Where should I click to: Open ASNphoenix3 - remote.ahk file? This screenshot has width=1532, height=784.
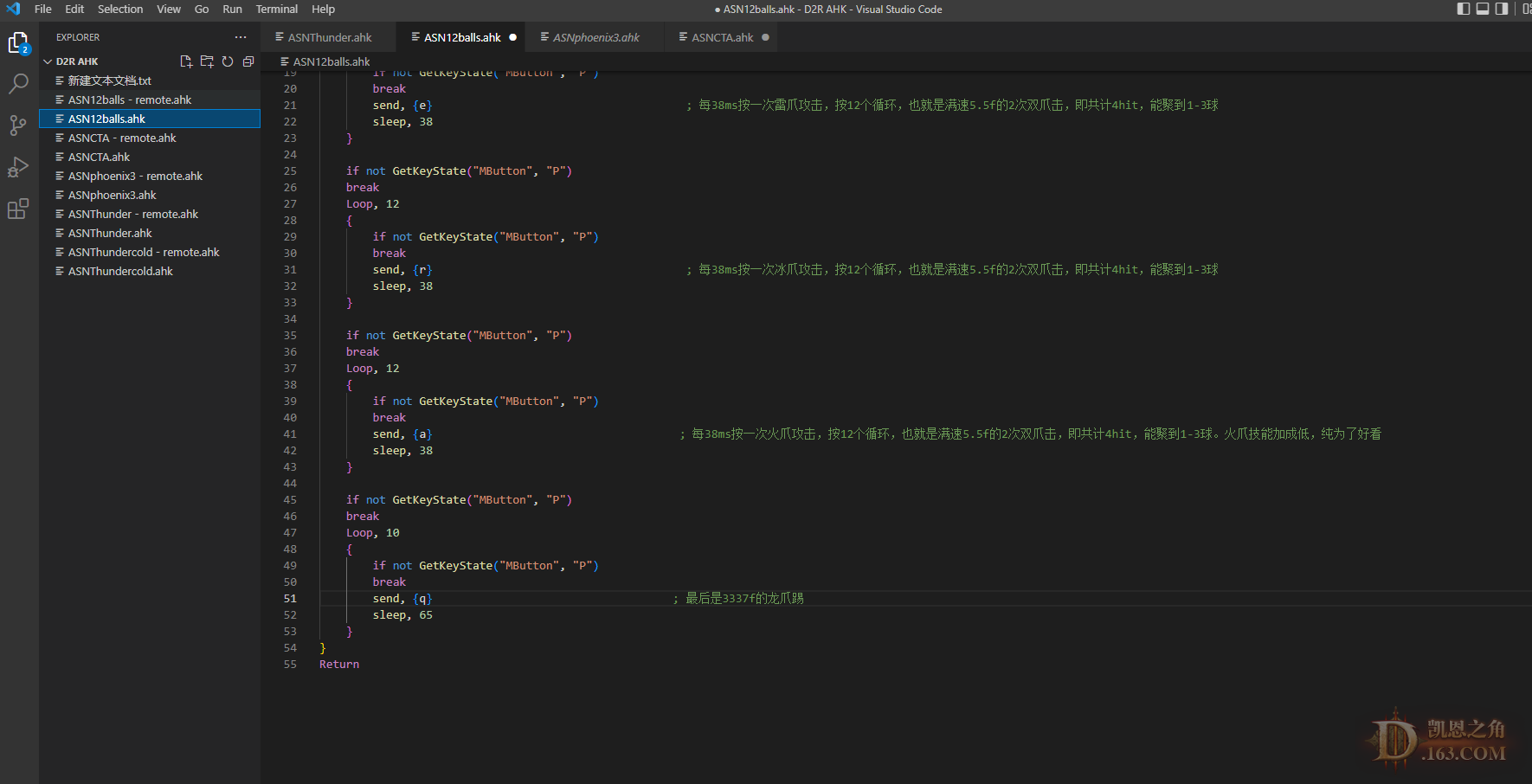pyautogui.click(x=150, y=176)
